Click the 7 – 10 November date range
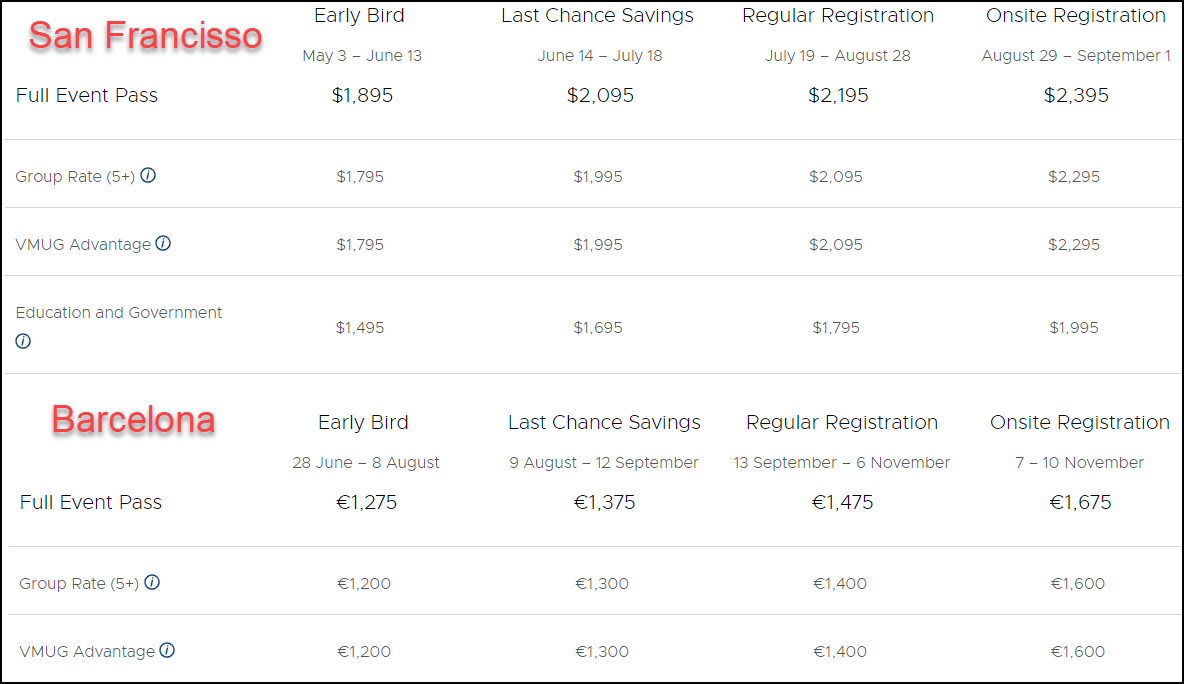This screenshot has height=684, width=1184. [x=1080, y=463]
